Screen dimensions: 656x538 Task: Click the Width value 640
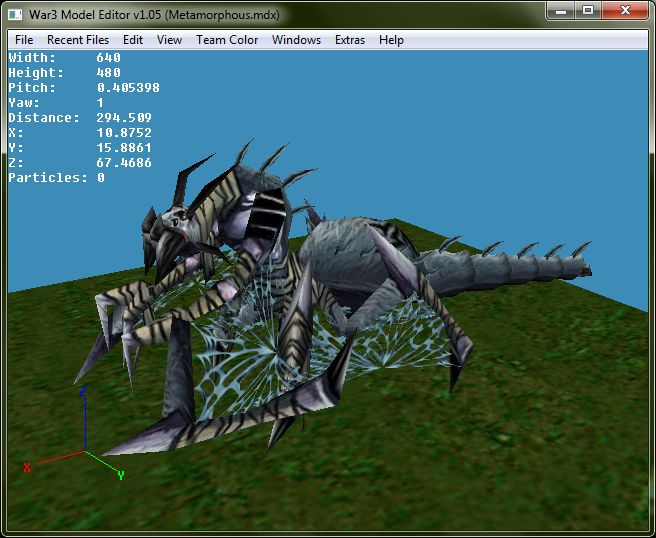click(108, 58)
